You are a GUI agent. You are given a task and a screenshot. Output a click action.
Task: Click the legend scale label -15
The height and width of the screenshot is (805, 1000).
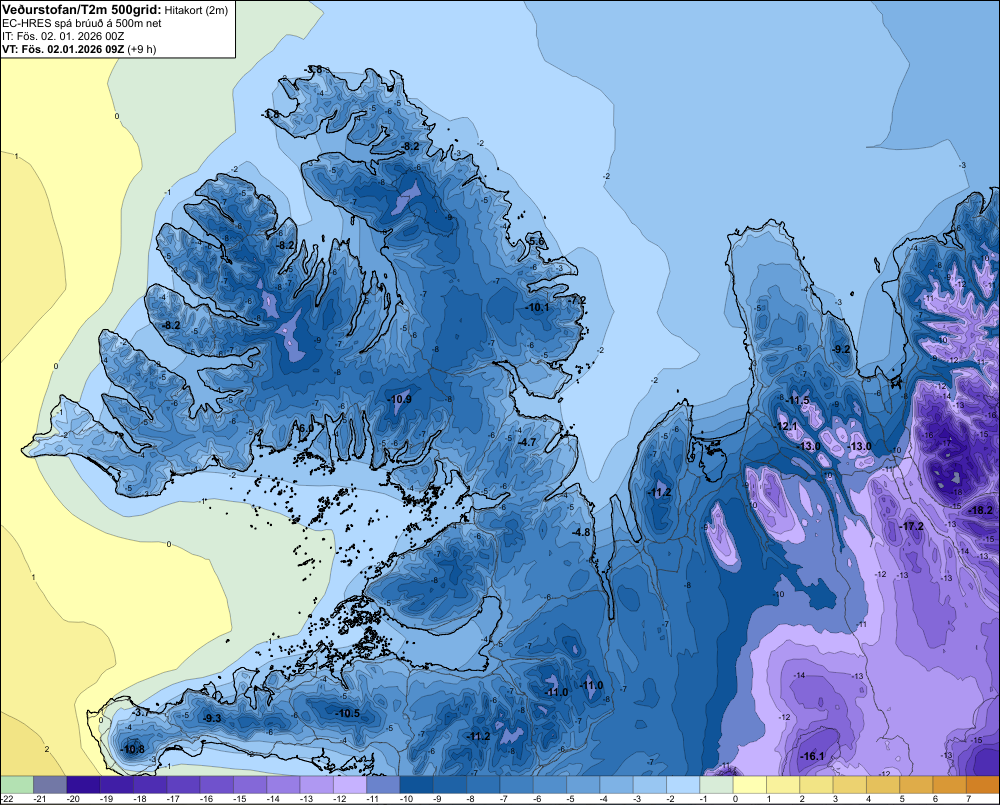[x=240, y=799]
